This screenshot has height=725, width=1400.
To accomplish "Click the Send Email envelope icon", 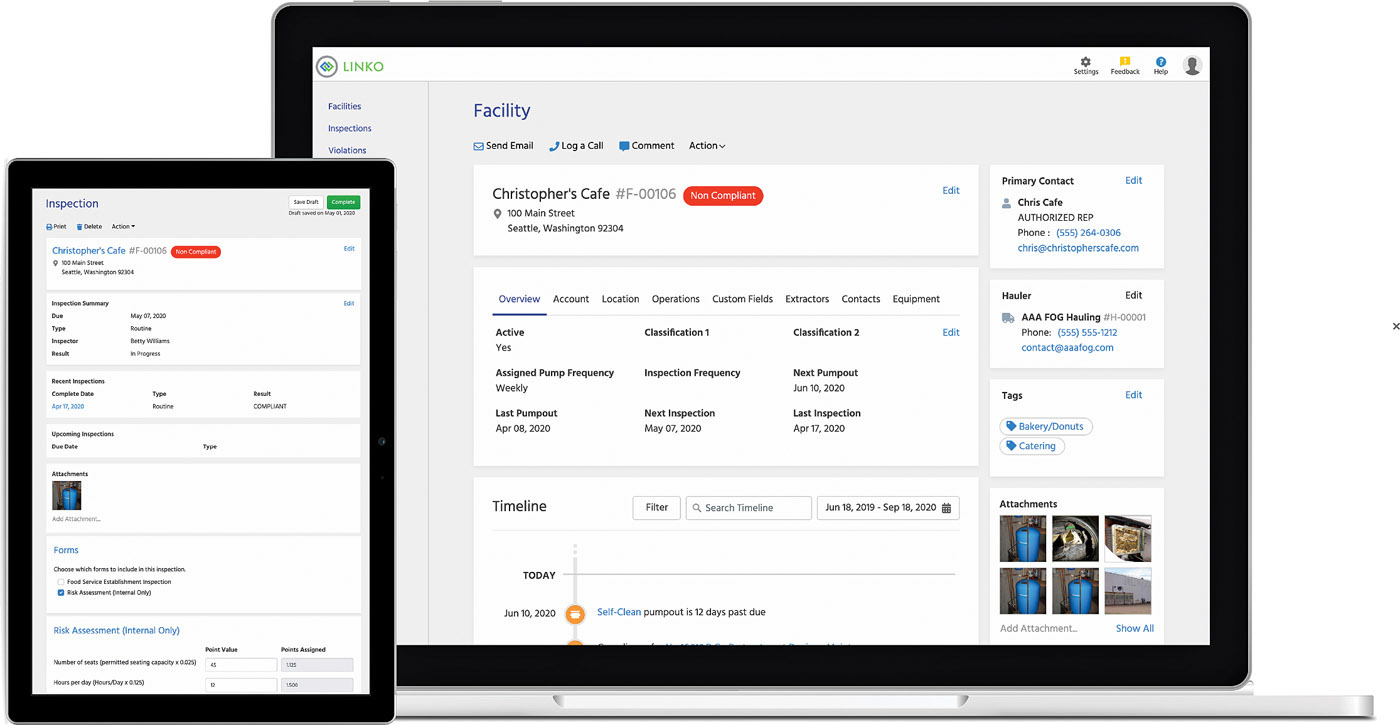I will point(478,146).
